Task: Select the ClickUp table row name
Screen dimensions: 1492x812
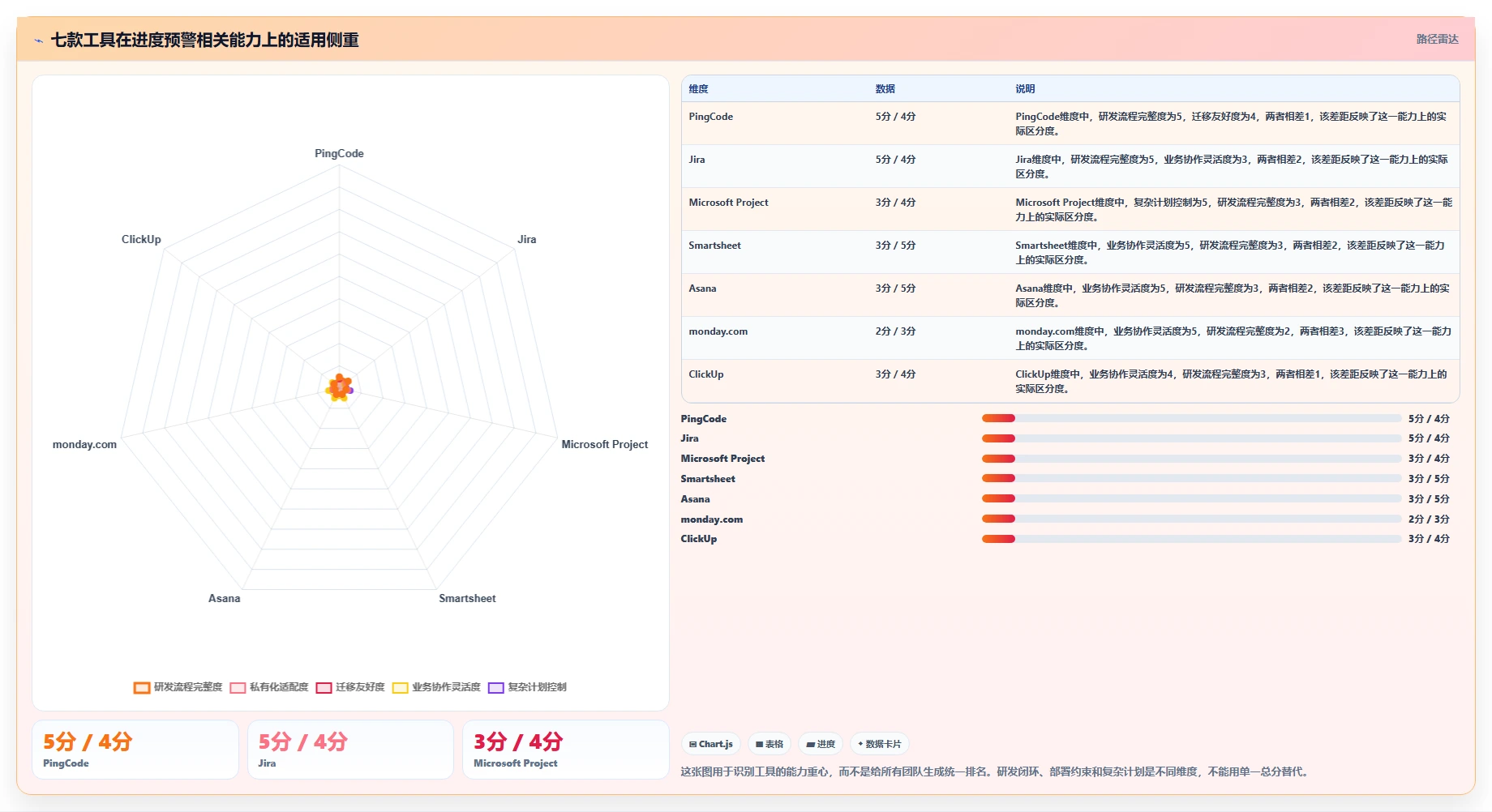Action: coord(705,374)
